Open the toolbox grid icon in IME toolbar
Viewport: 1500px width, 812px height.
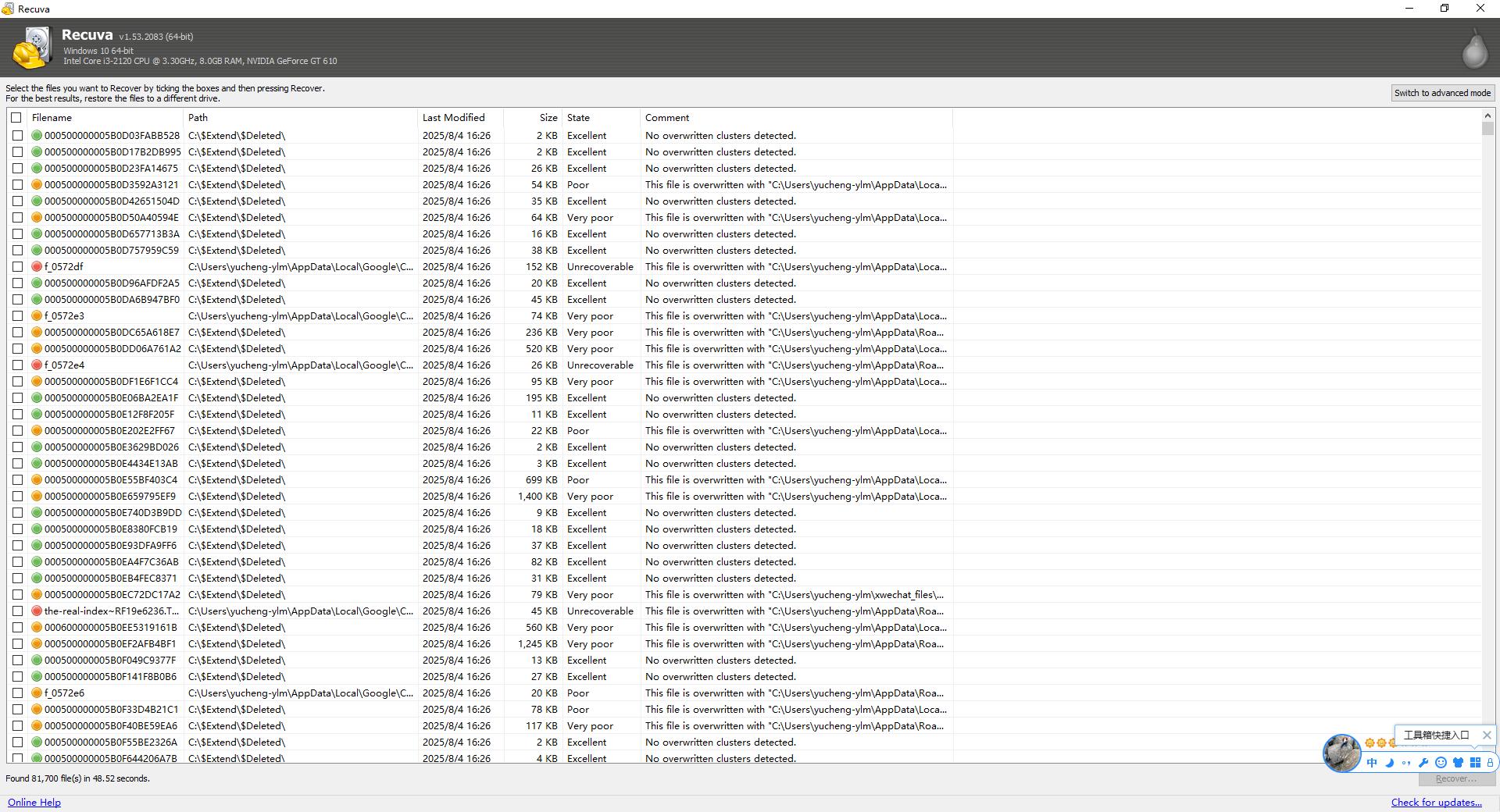1475,763
